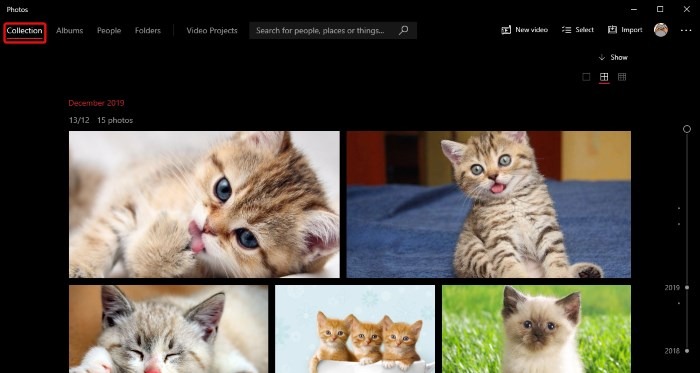This screenshot has height=373, width=700.
Task: Switch to large single-photo view
Action: coord(586,77)
